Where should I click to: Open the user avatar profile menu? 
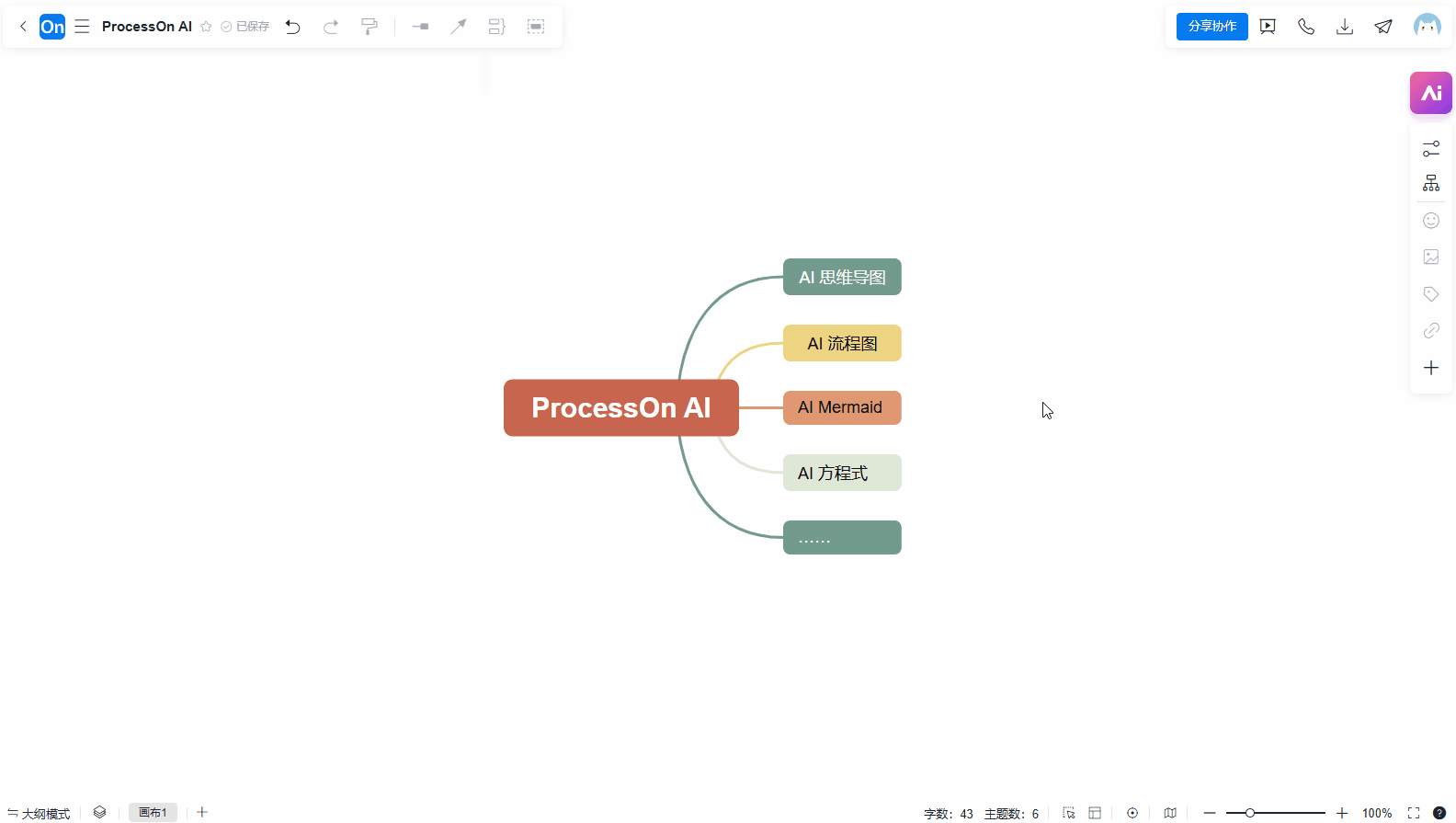[1428, 26]
